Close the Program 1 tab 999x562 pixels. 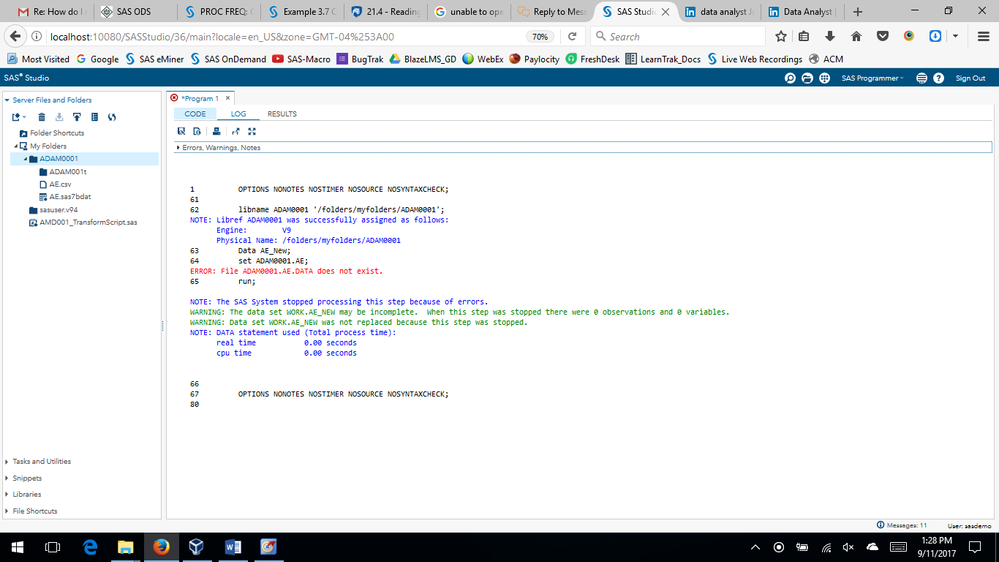click(227, 98)
